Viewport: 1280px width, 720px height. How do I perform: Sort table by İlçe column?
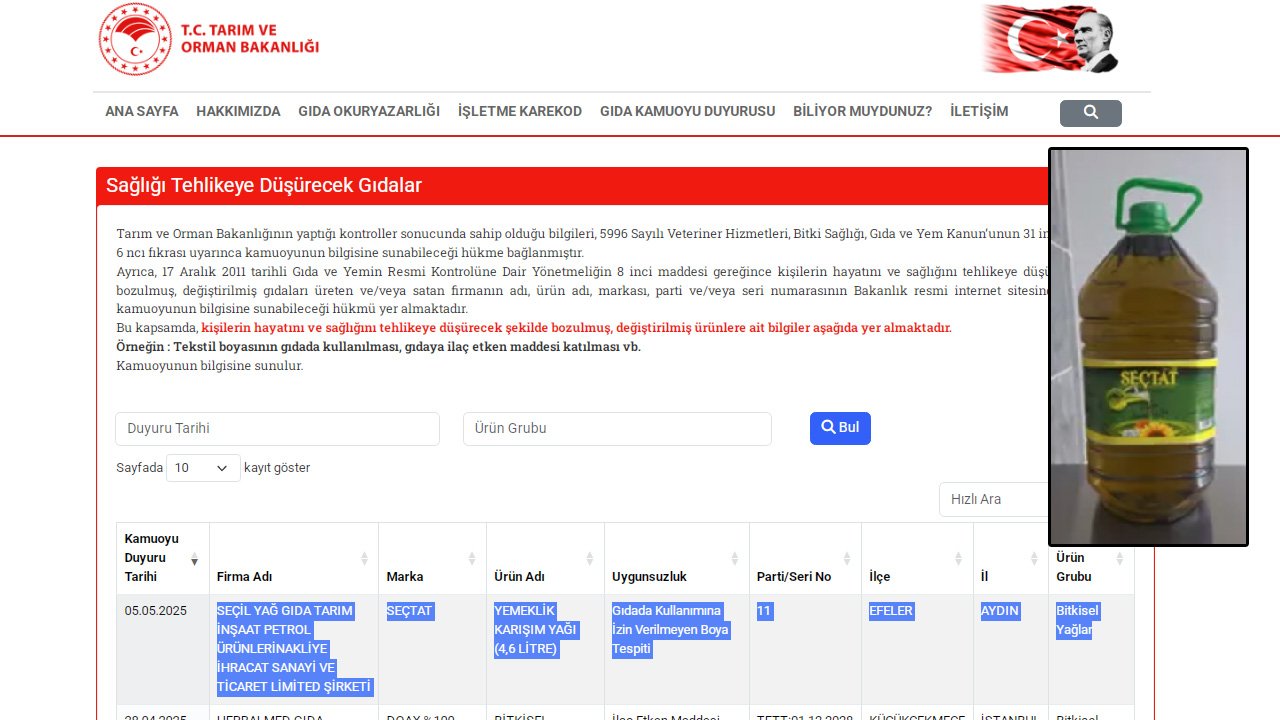pos(918,558)
